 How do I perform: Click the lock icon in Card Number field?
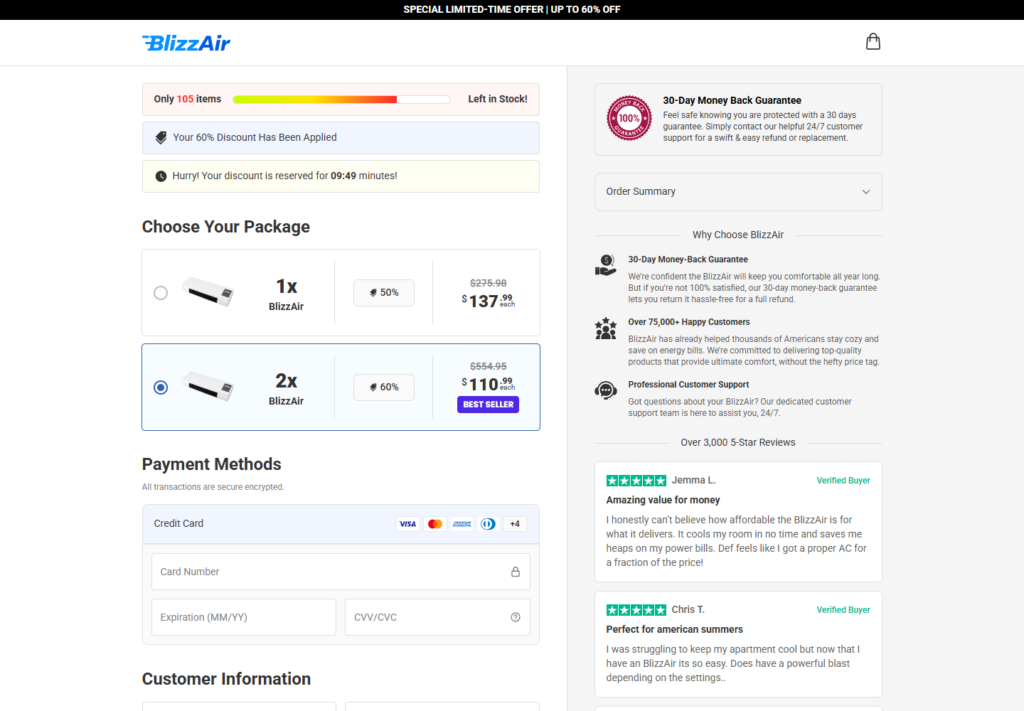click(x=515, y=572)
